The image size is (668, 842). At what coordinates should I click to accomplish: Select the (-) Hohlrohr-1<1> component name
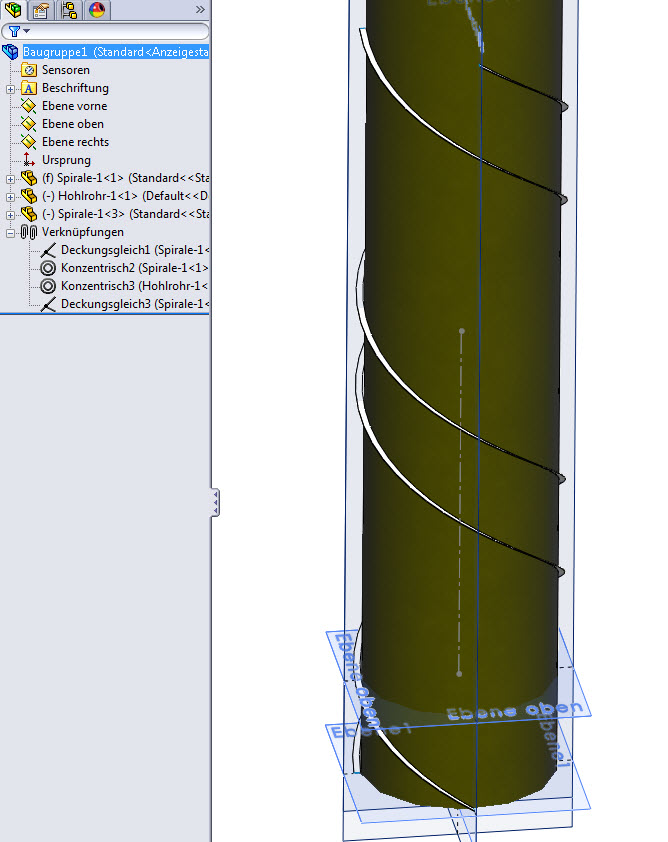click(x=125, y=196)
